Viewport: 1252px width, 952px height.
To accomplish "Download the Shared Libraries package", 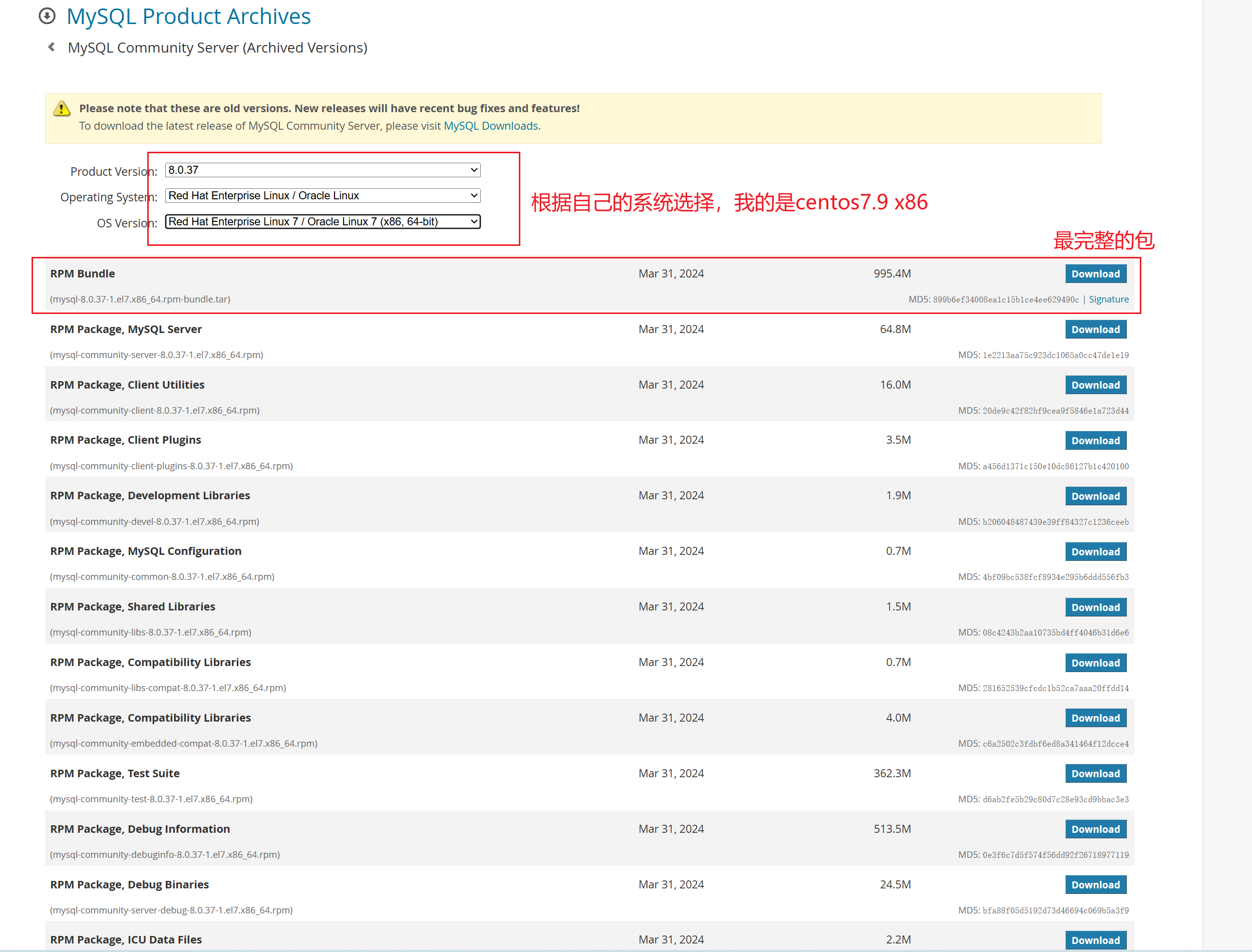I will (x=1095, y=607).
